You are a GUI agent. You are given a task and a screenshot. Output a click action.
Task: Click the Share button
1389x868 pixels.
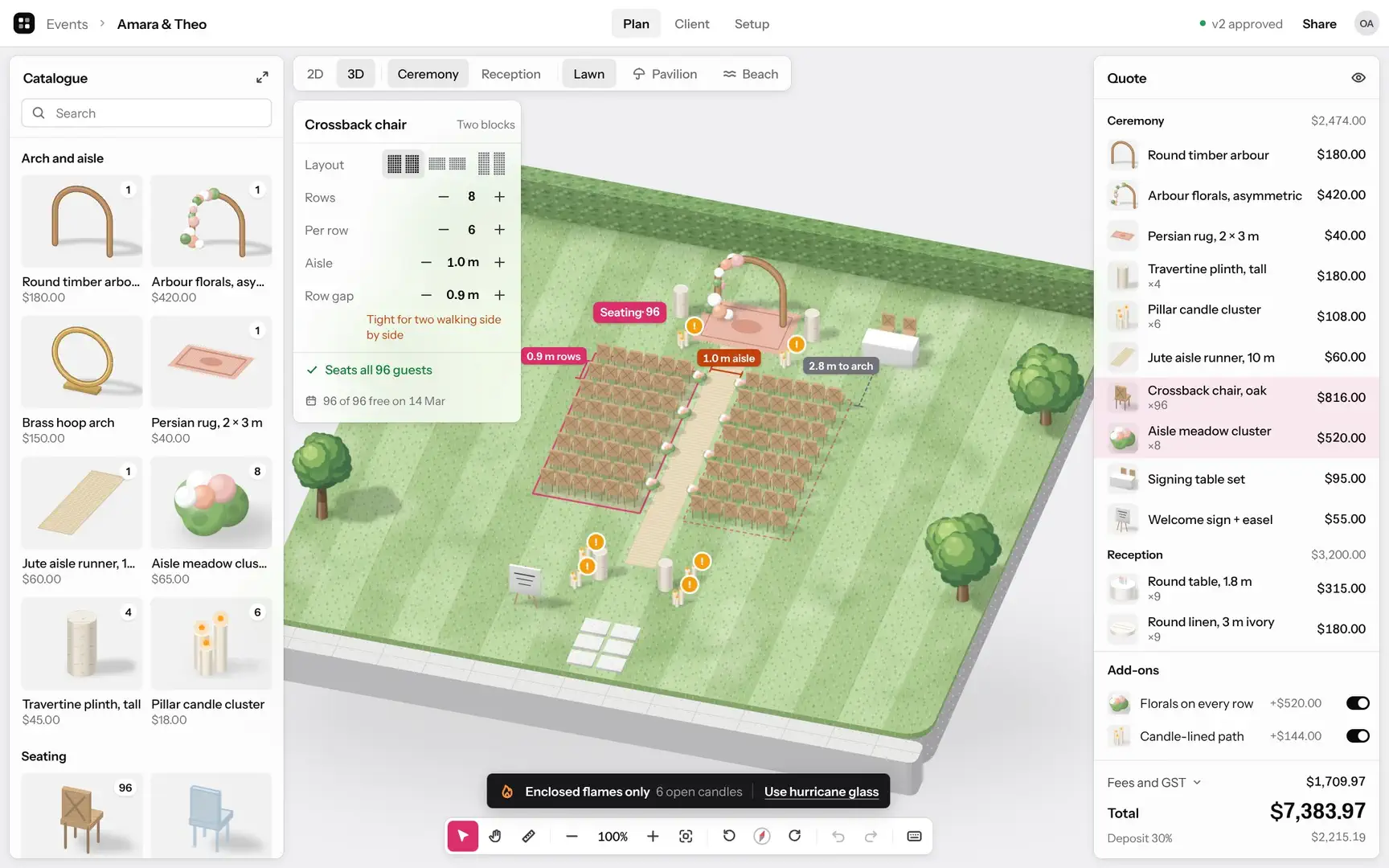pos(1319,24)
